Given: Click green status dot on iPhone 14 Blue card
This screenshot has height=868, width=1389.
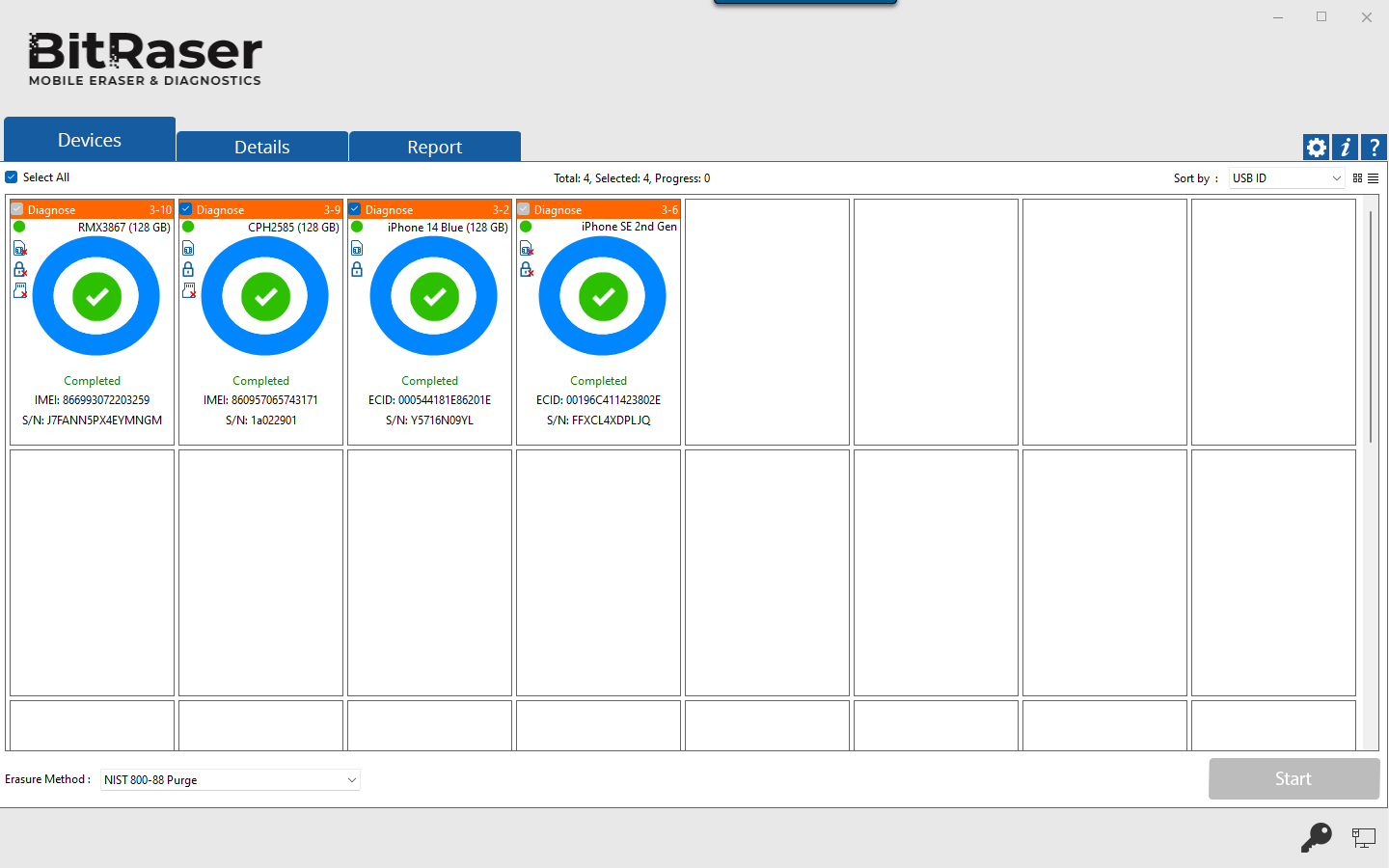Looking at the screenshot, I should pos(357,227).
